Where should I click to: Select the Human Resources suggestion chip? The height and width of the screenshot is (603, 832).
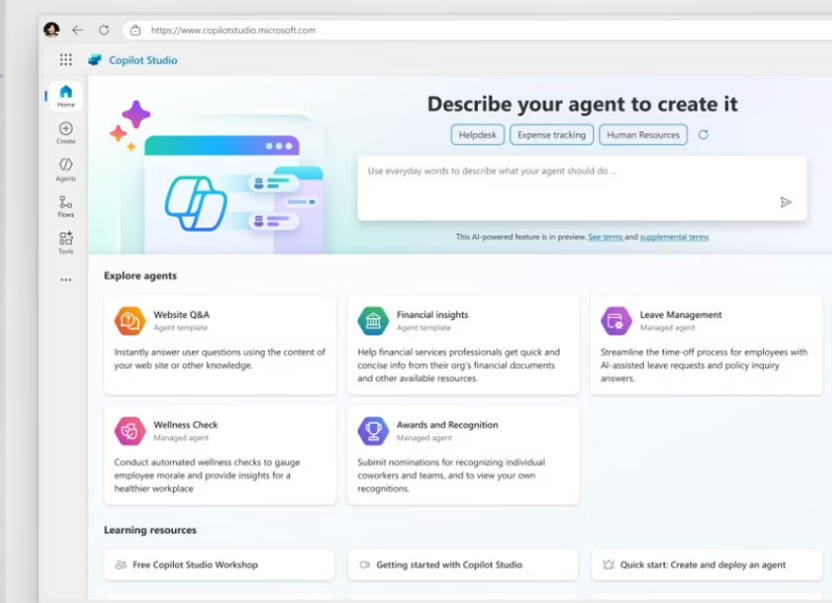[x=643, y=135]
